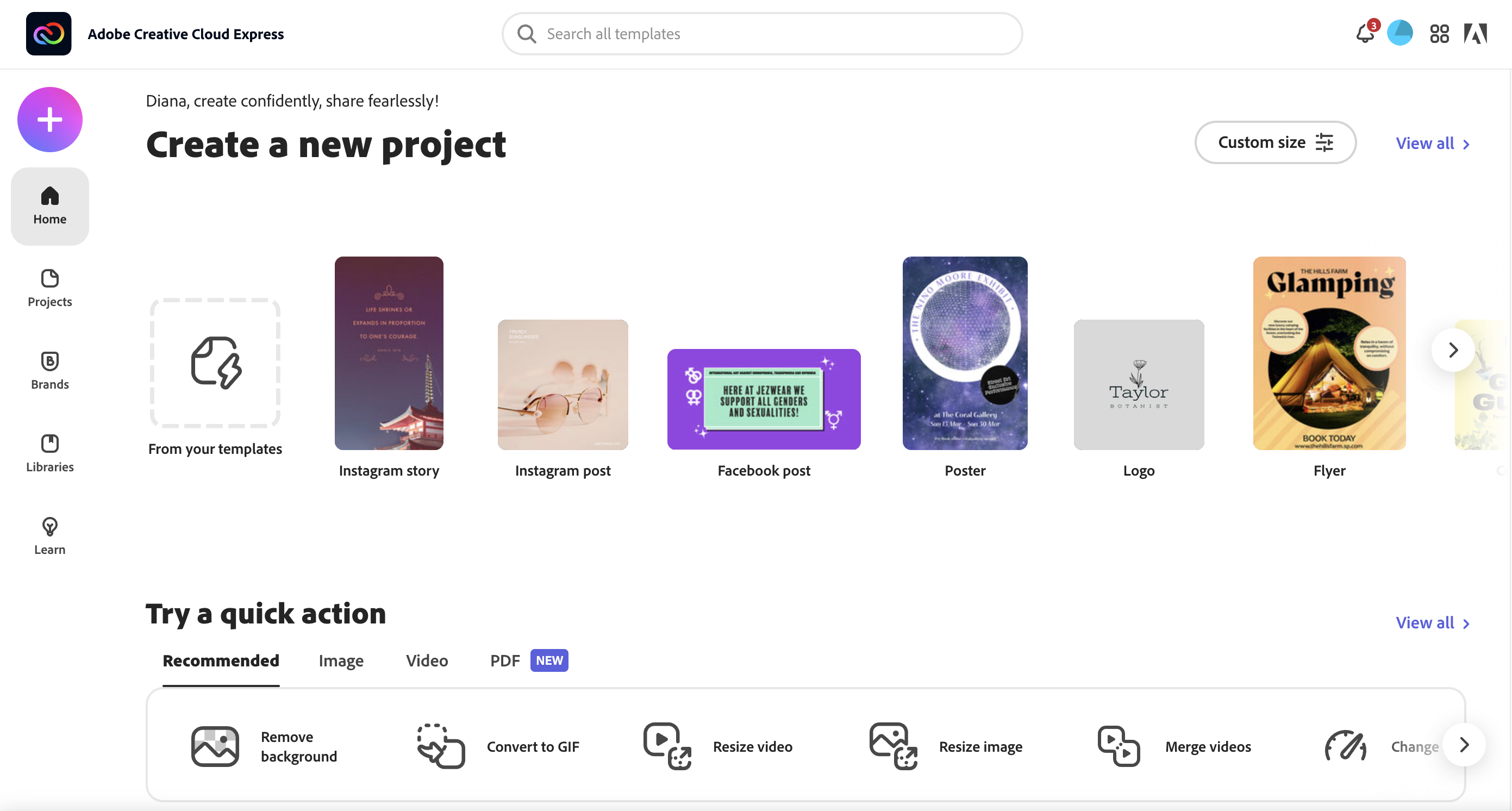Navigate to Brands section

tap(49, 370)
